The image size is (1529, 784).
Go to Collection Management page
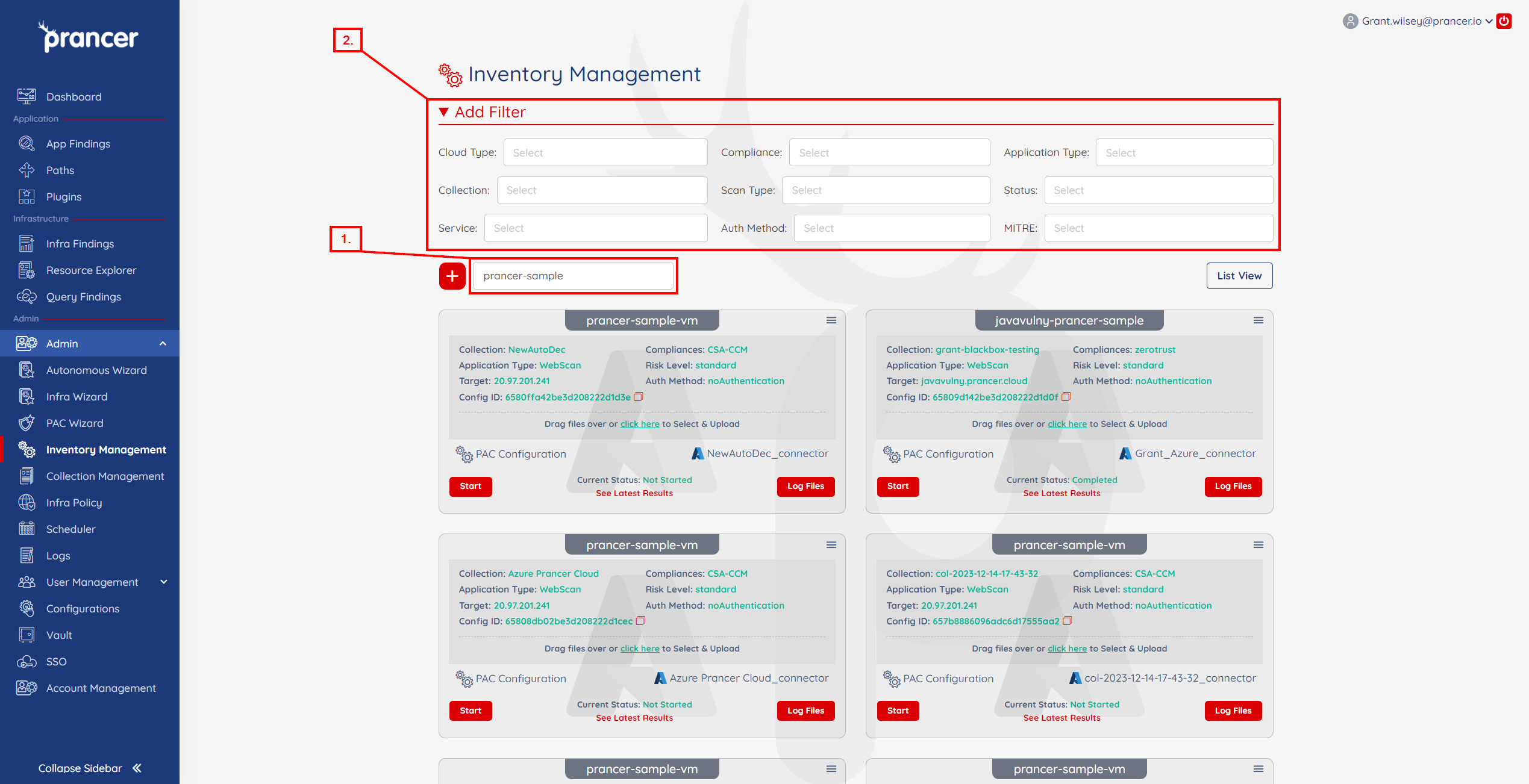coord(105,476)
